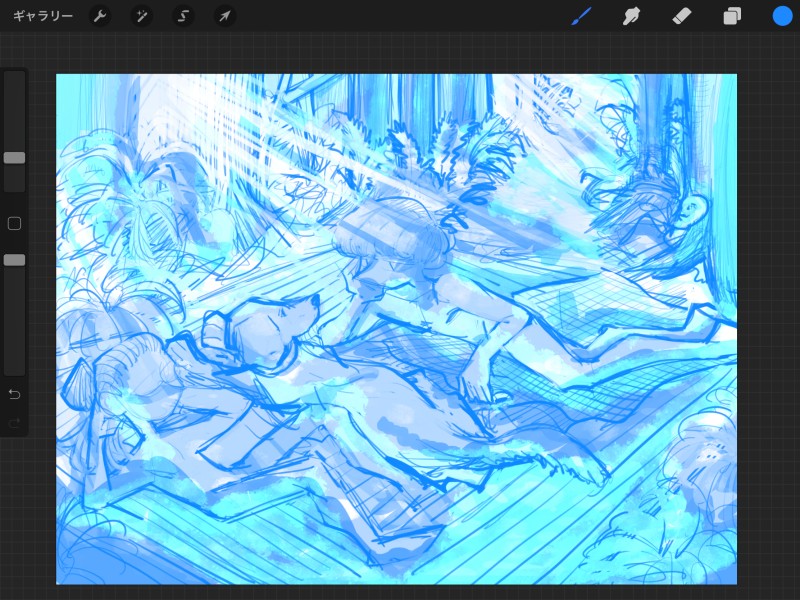The width and height of the screenshot is (800, 600).
Task: Click the brush opacity slider handle
Action: point(14,260)
